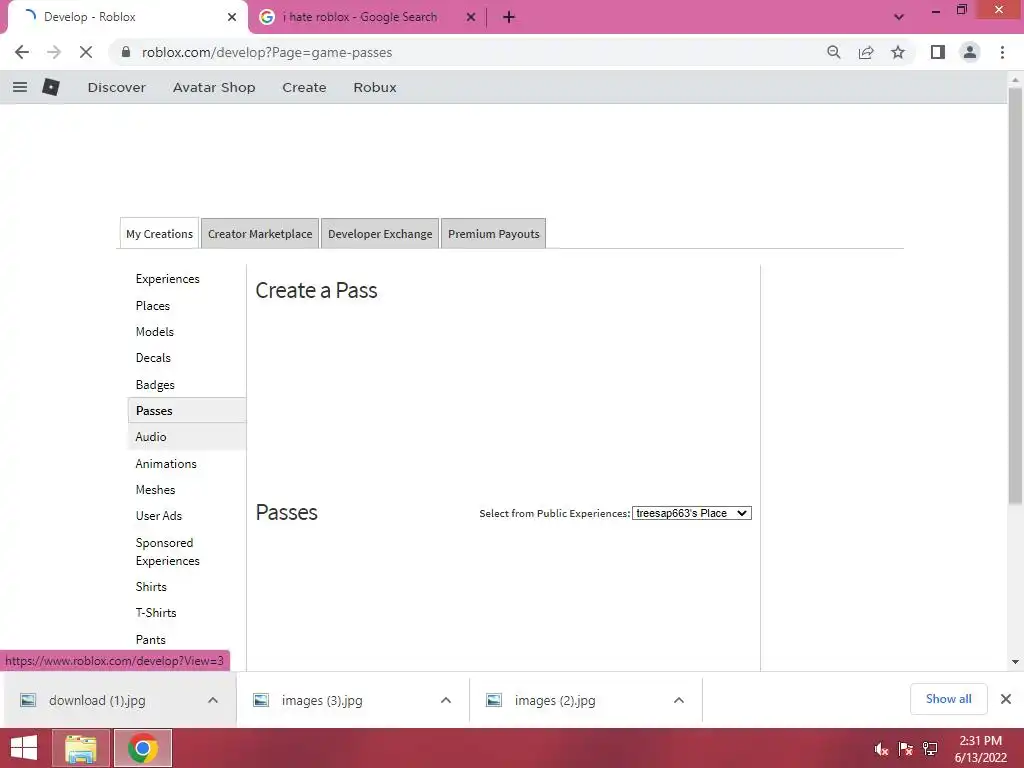Open Create in the navbar
This screenshot has width=1024, height=768.
(304, 87)
